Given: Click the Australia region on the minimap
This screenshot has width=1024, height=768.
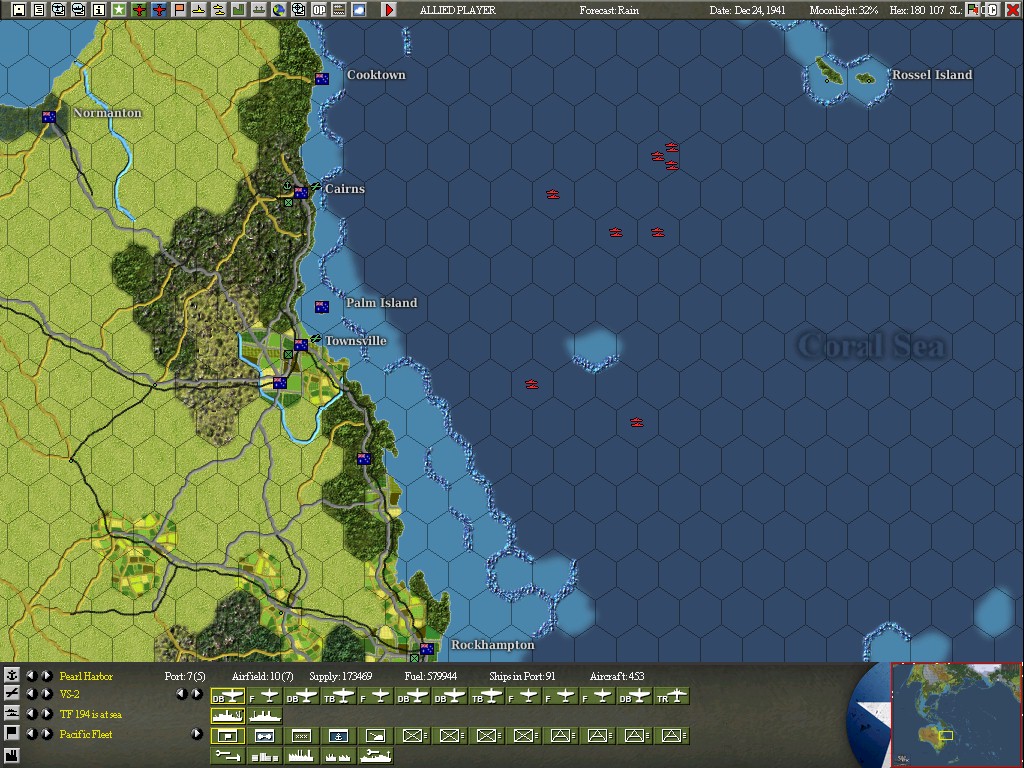Looking at the screenshot, I should [928, 737].
